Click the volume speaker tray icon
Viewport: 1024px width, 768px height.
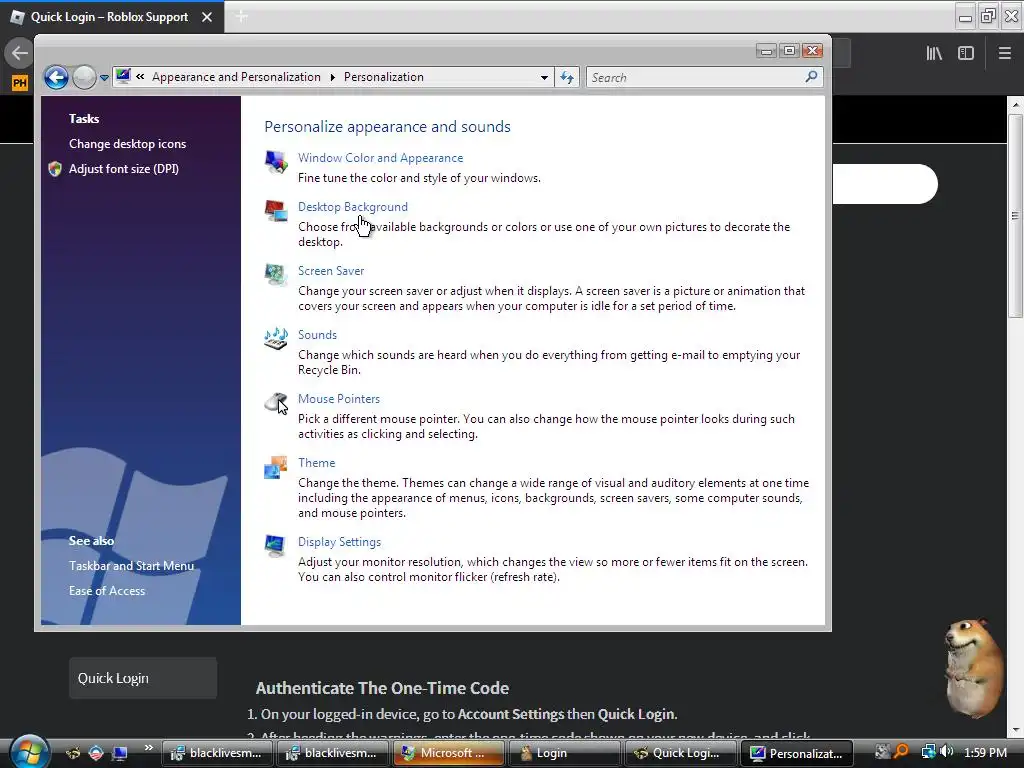coord(947,752)
